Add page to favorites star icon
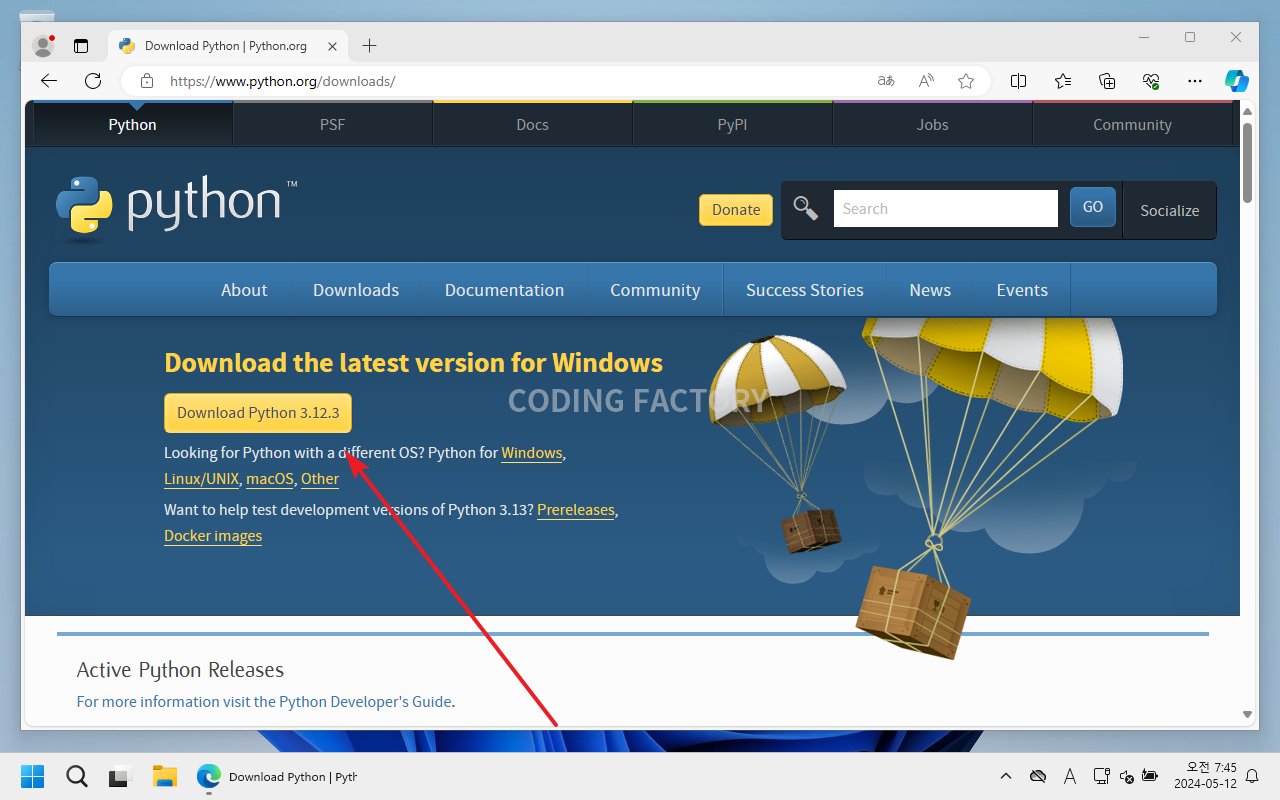The width and height of the screenshot is (1280, 800). click(965, 81)
